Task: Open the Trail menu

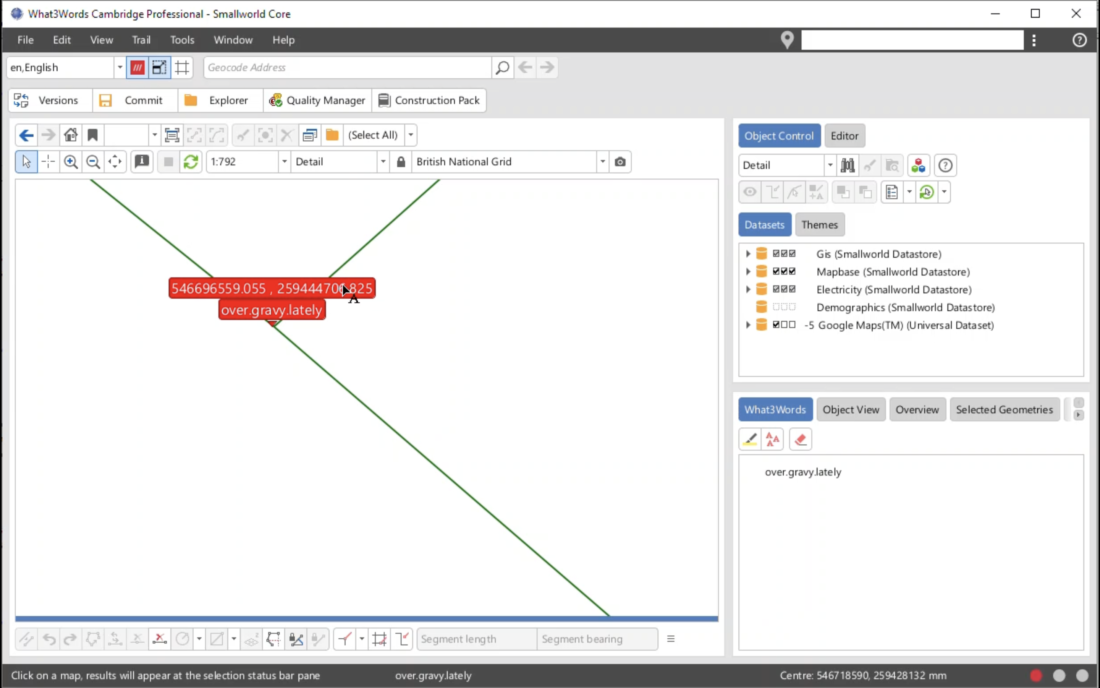Action: (x=141, y=40)
